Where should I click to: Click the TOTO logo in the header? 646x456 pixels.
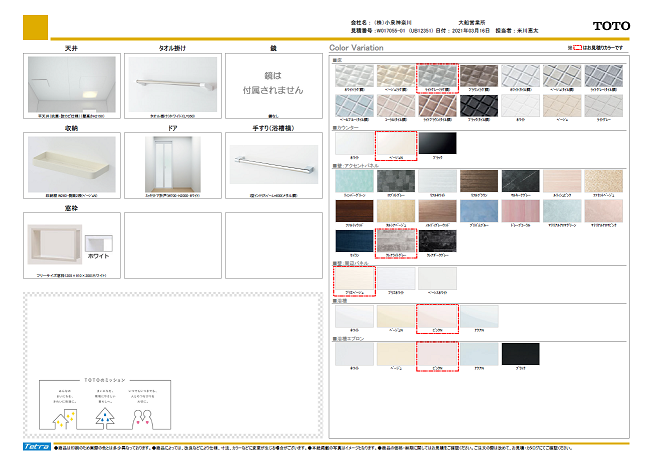(x=610, y=25)
